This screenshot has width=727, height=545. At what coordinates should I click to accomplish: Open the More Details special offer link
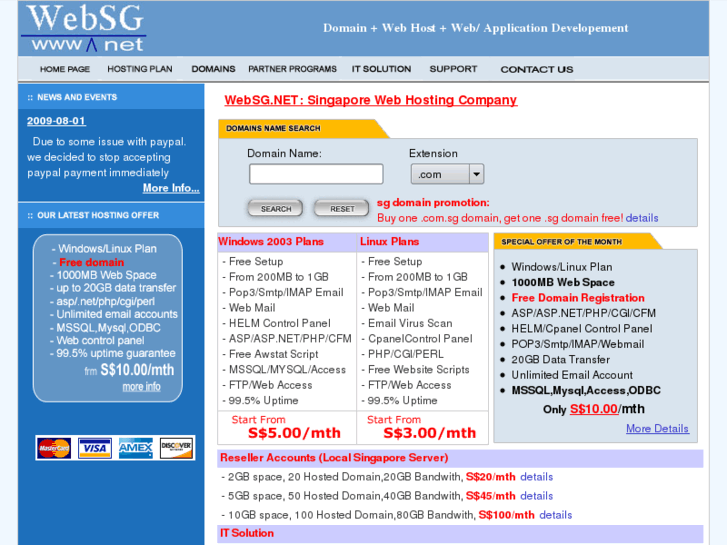coord(657,429)
